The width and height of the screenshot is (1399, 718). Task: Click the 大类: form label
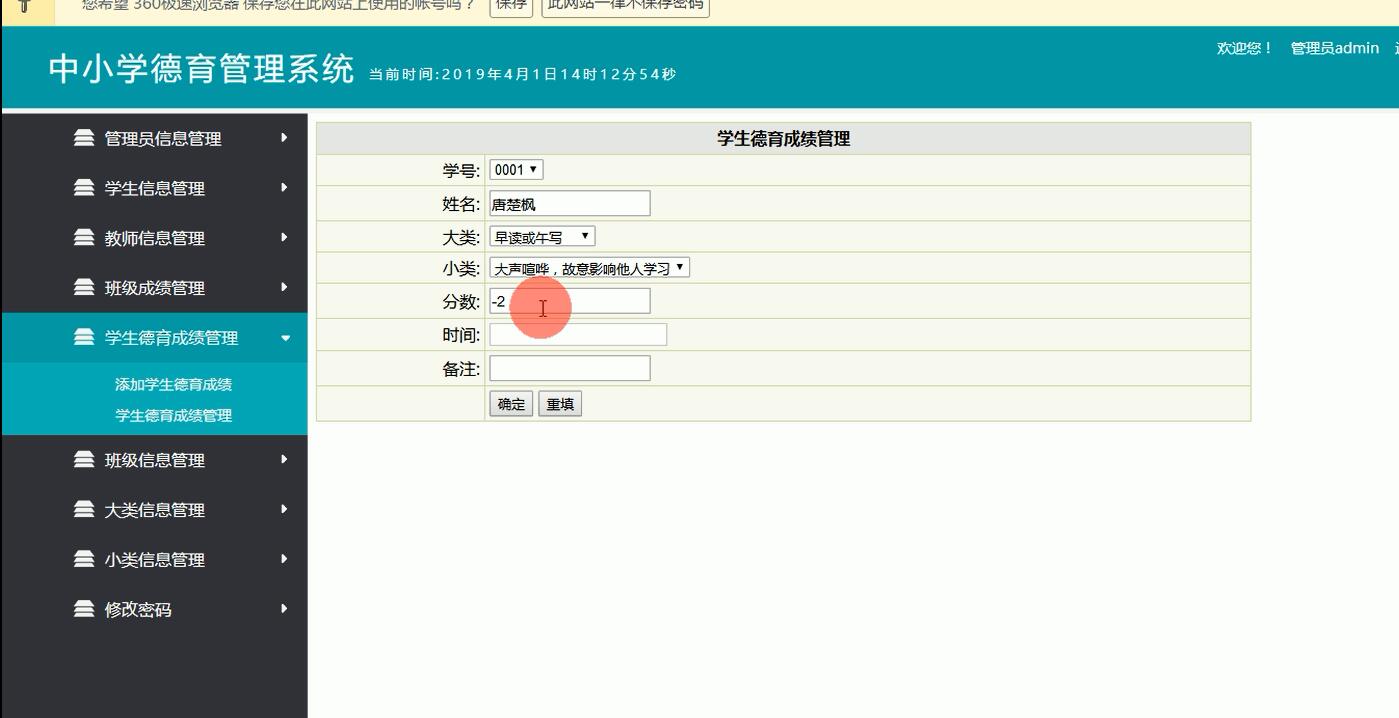click(x=462, y=238)
